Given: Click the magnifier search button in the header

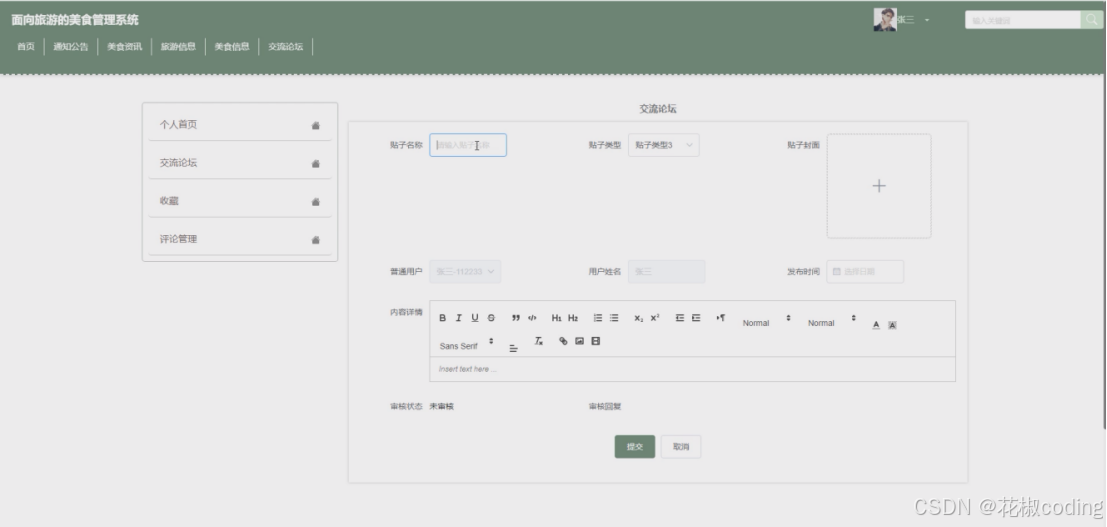Looking at the screenshot, I should point(1091,20).
